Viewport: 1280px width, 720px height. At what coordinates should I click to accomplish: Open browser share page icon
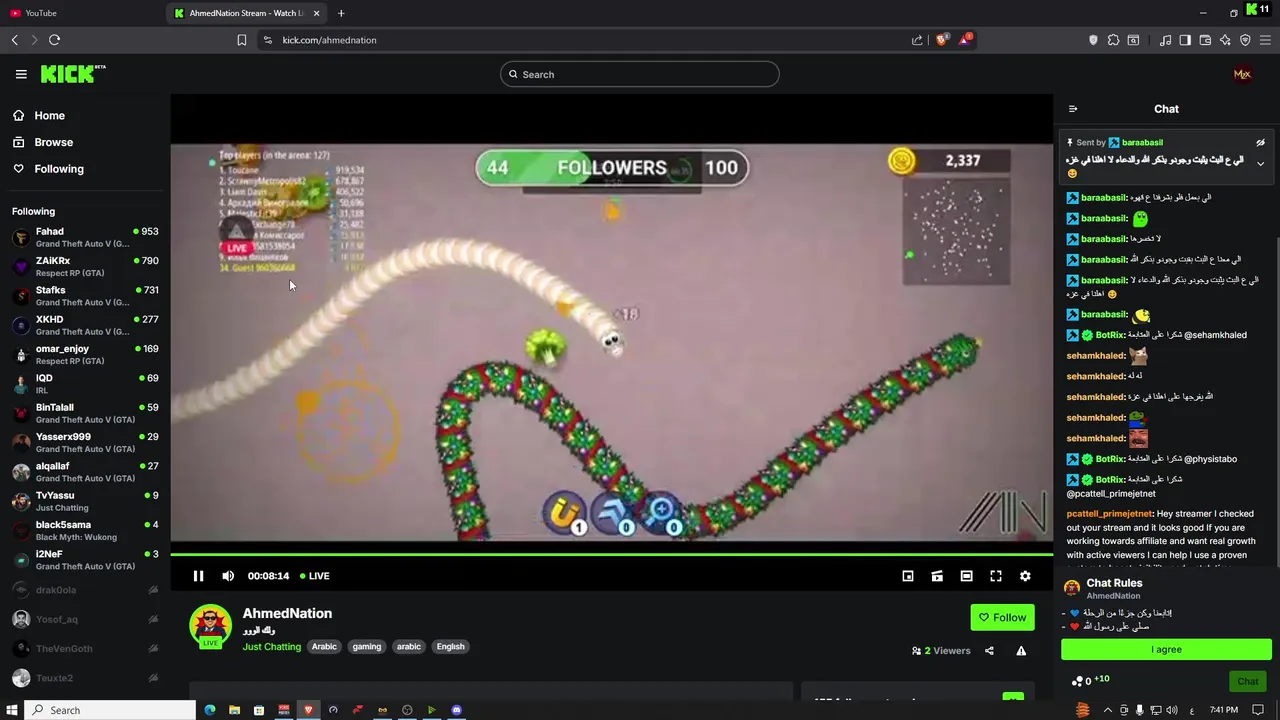[917, 40]
